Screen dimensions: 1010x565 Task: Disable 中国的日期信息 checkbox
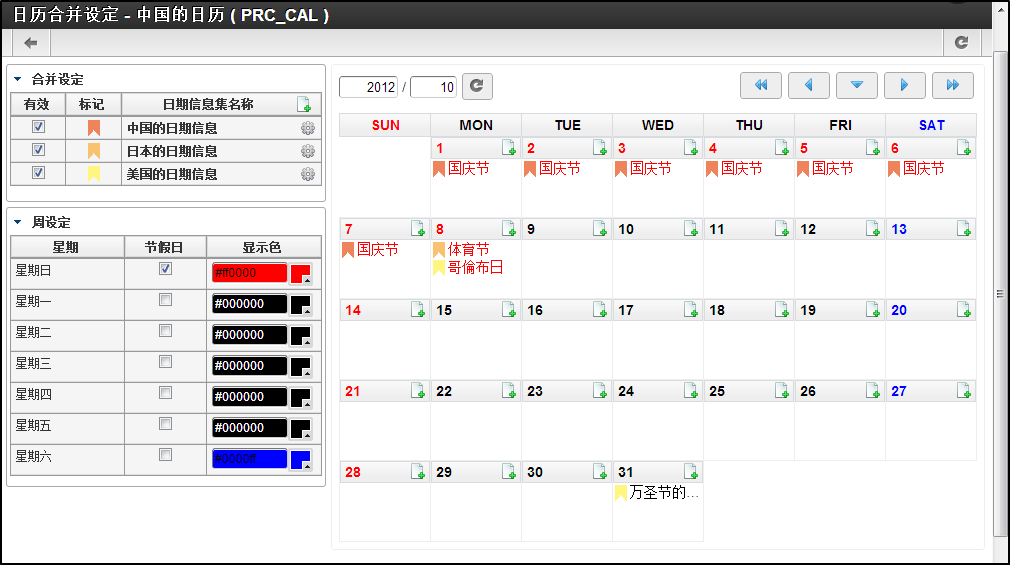pyautogui.click(x=39, y=127)
